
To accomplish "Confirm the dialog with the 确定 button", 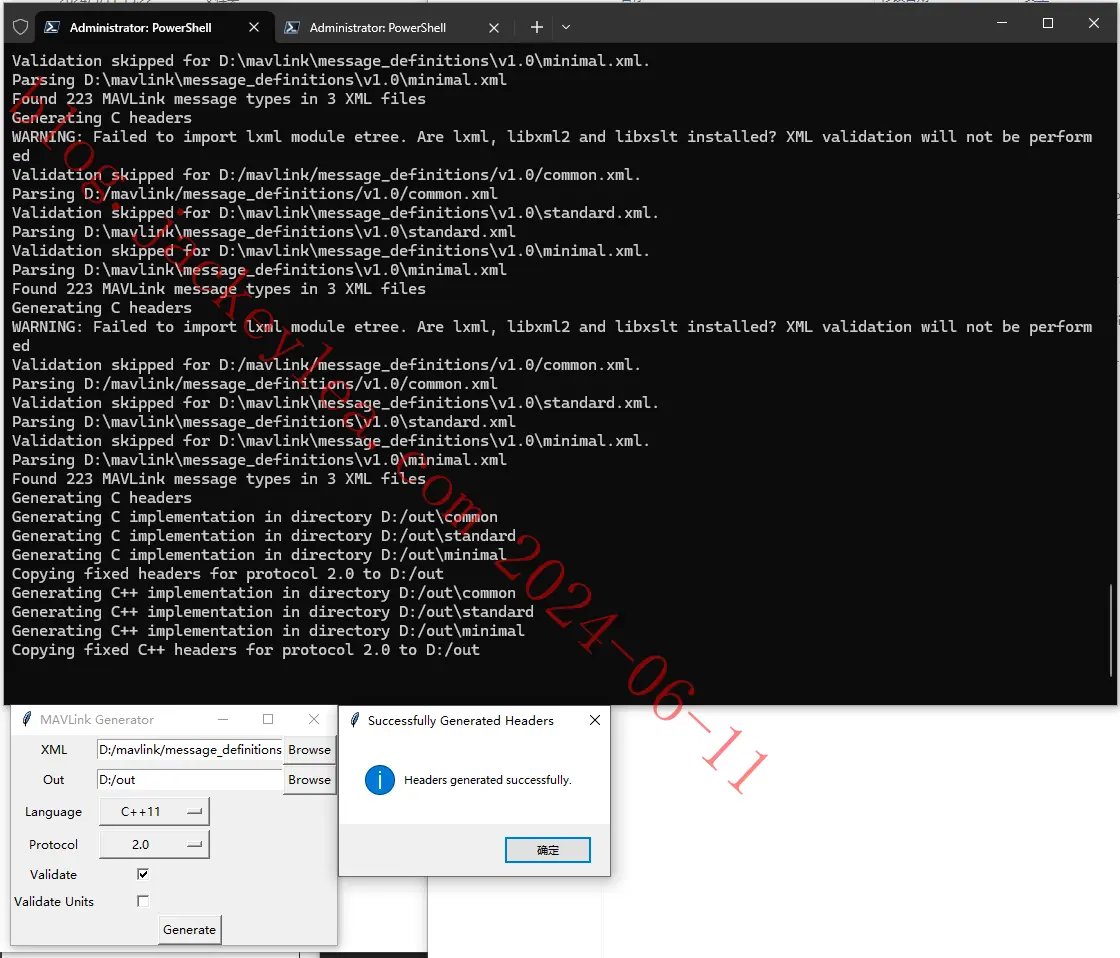I will click(x=547, y=849).
